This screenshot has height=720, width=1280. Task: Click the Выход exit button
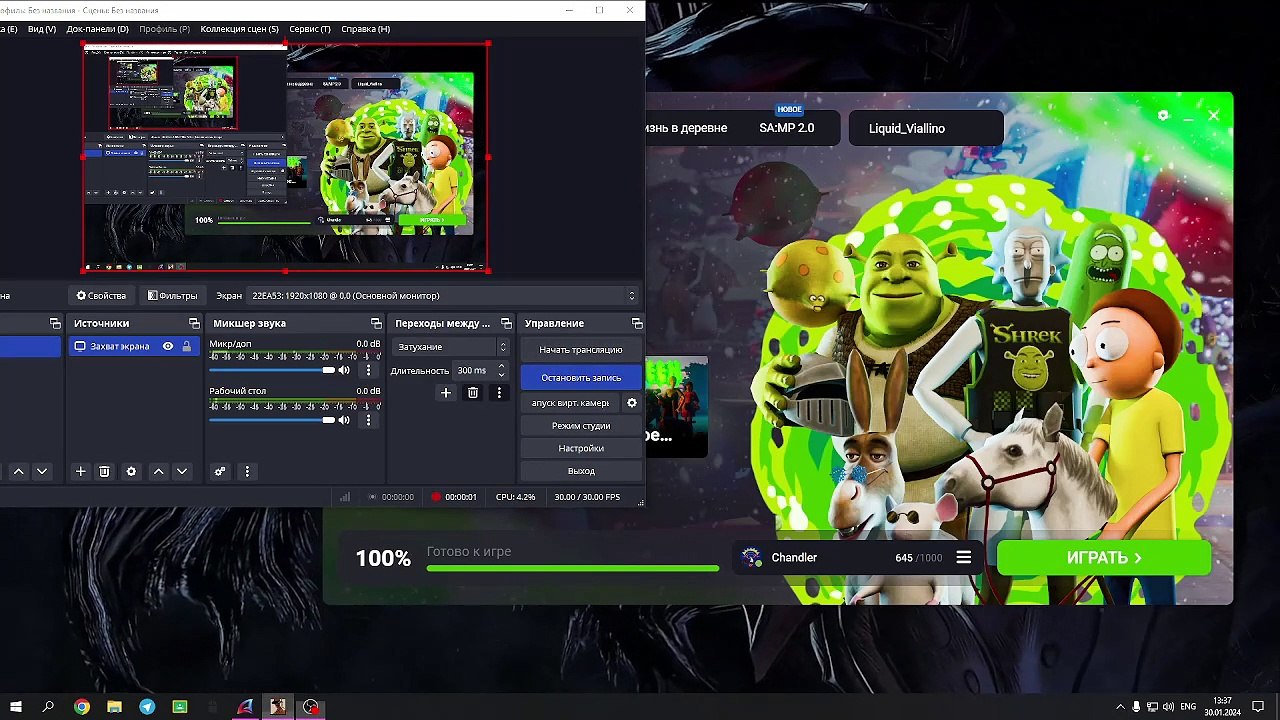point(581,471)
